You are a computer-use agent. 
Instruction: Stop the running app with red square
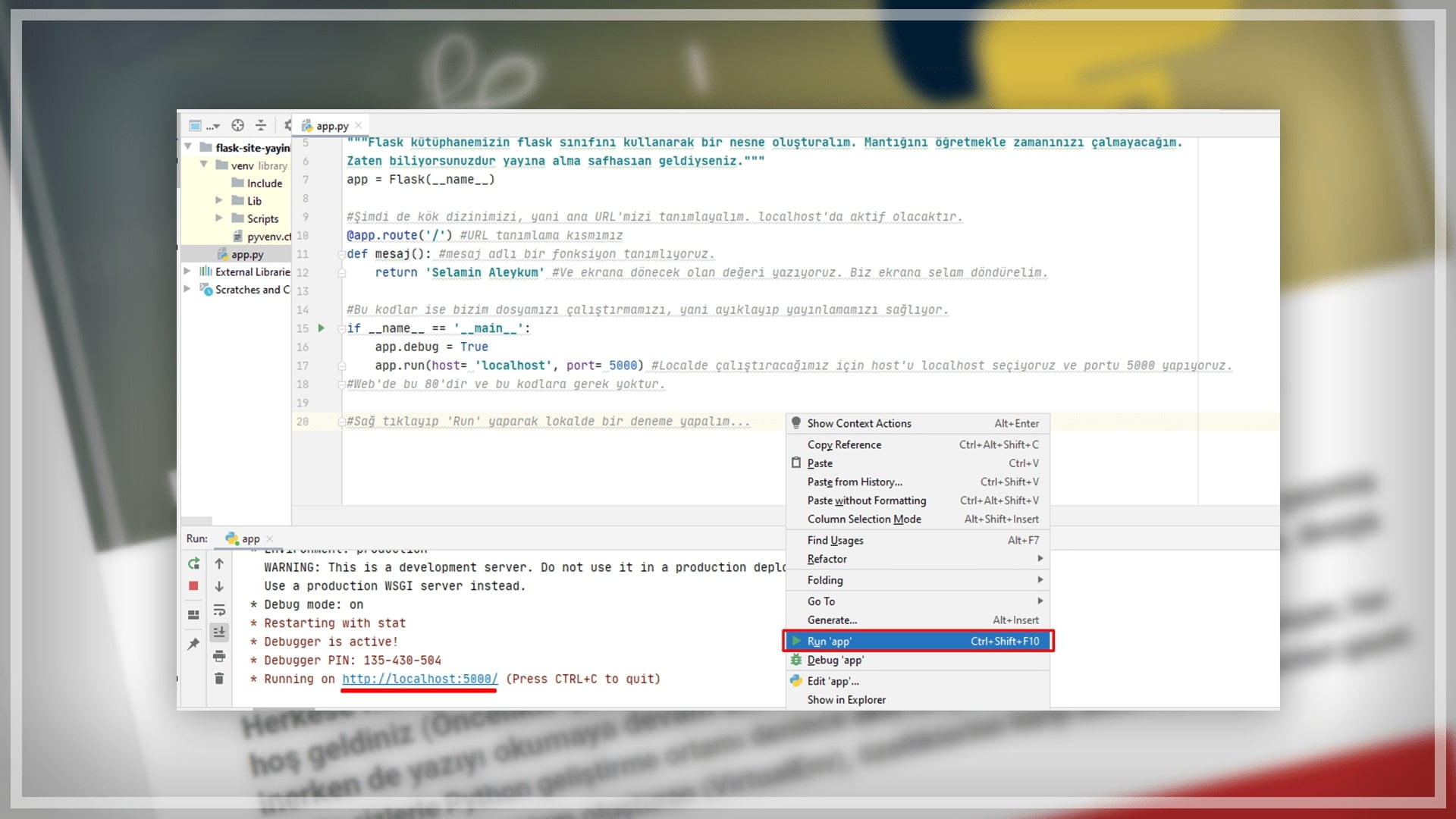pos(193,586)
